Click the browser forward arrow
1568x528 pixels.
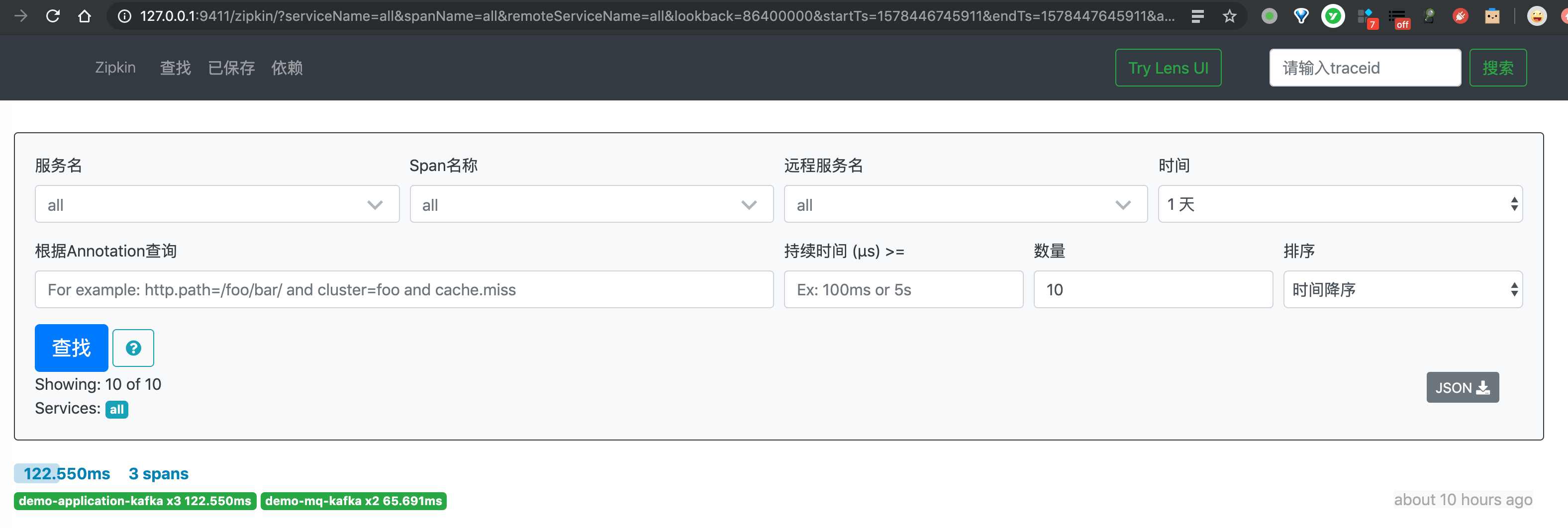(x=21, y=16)
